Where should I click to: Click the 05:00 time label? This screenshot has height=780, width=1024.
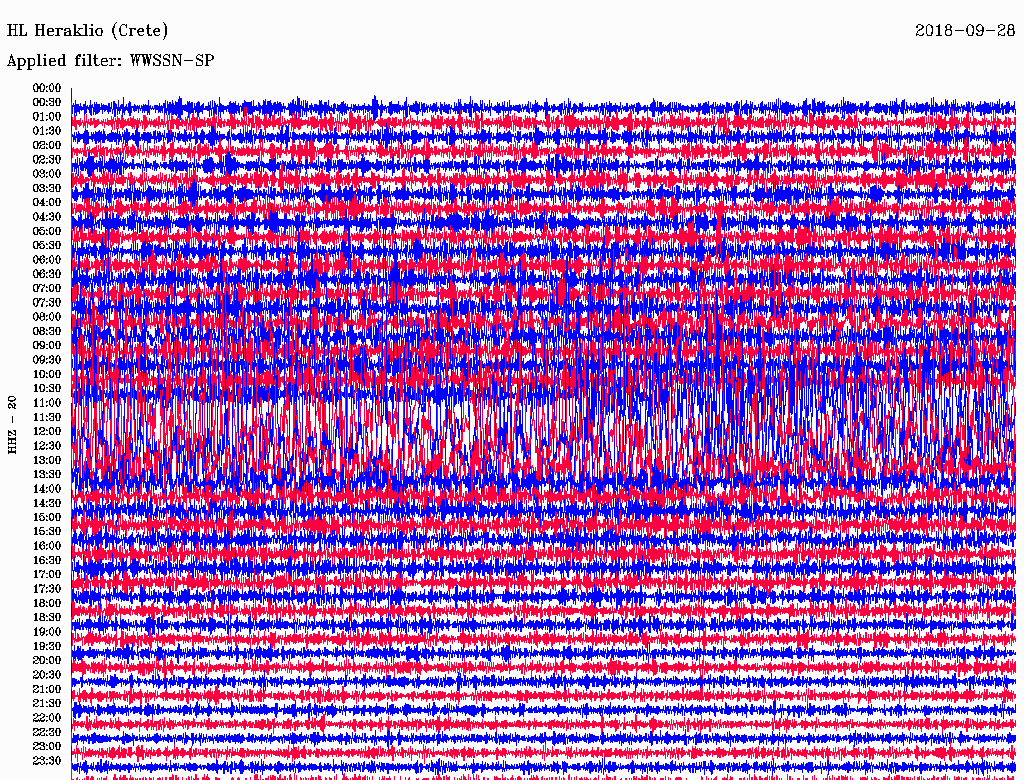coord(47,231)
